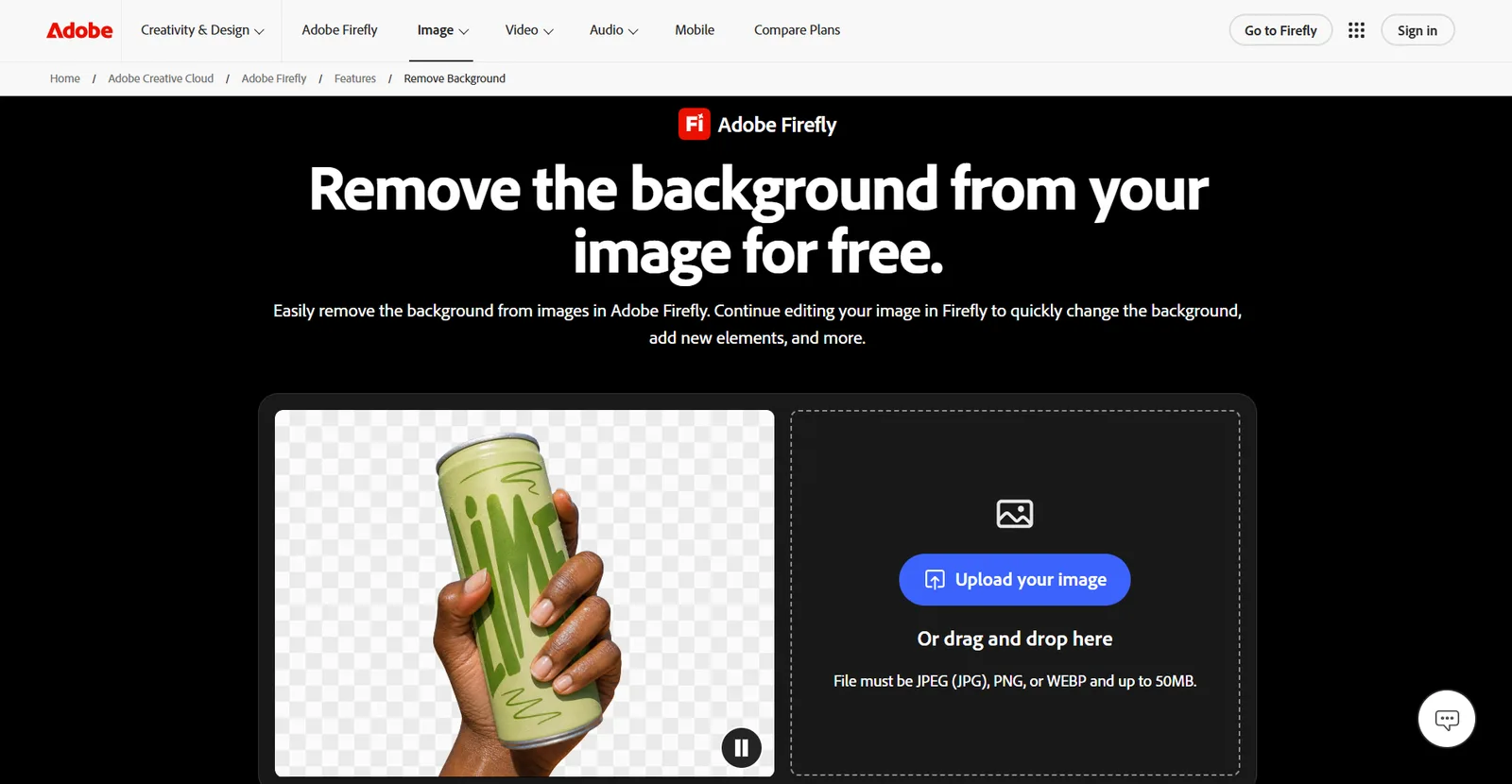Click the Upload your image button
1512x784 pixels.
(1014, 580)
